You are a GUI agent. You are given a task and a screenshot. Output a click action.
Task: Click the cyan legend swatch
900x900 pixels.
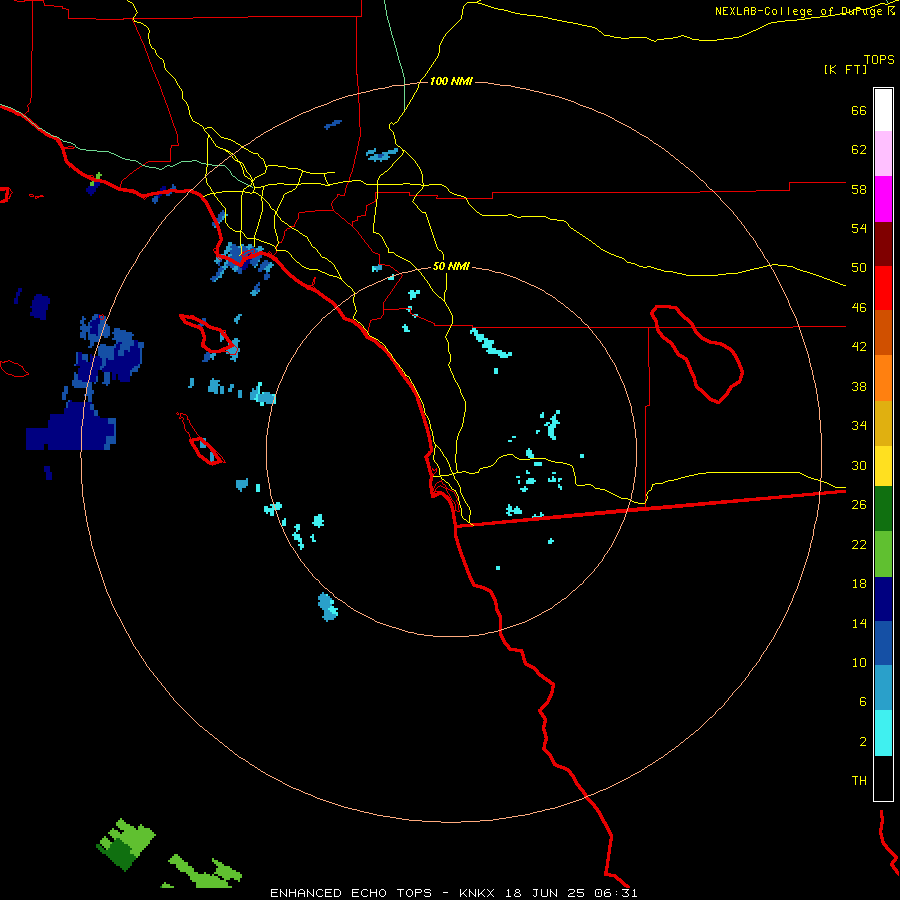[x=883, y=733]
